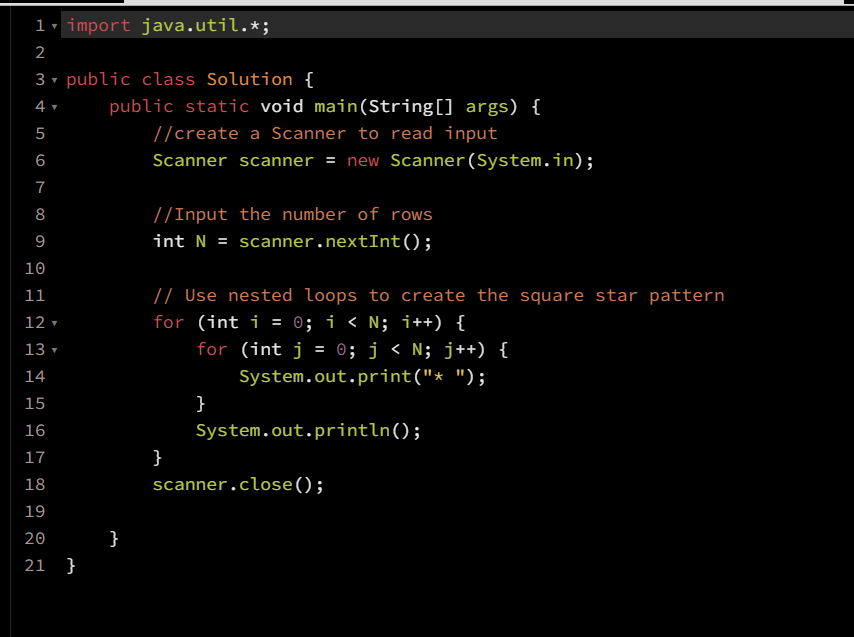
Task: Collapse the Solution class fold on line 3
Action: click(x=52, y=79)
